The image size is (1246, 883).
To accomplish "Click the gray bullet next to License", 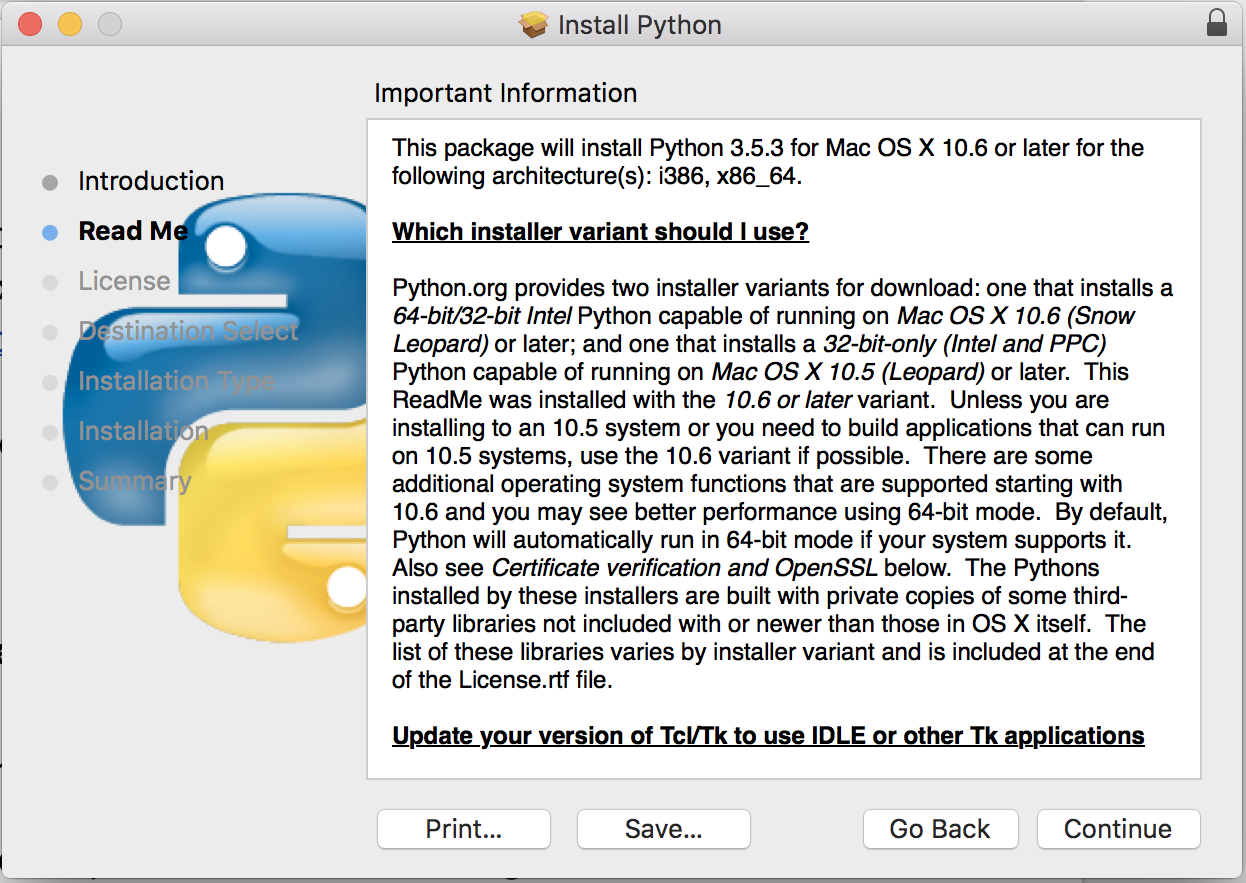I will click(x=50, y=282).
